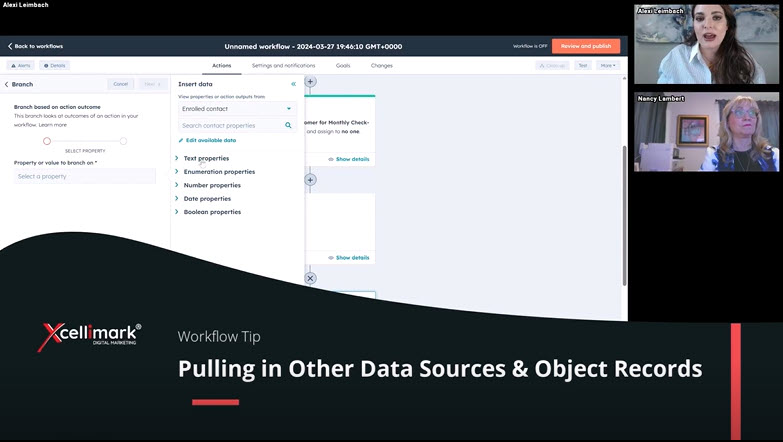783x442 pixels.
Task: Open the Details button with info icon
Action: pyautogui.click(x=54, y=65)
